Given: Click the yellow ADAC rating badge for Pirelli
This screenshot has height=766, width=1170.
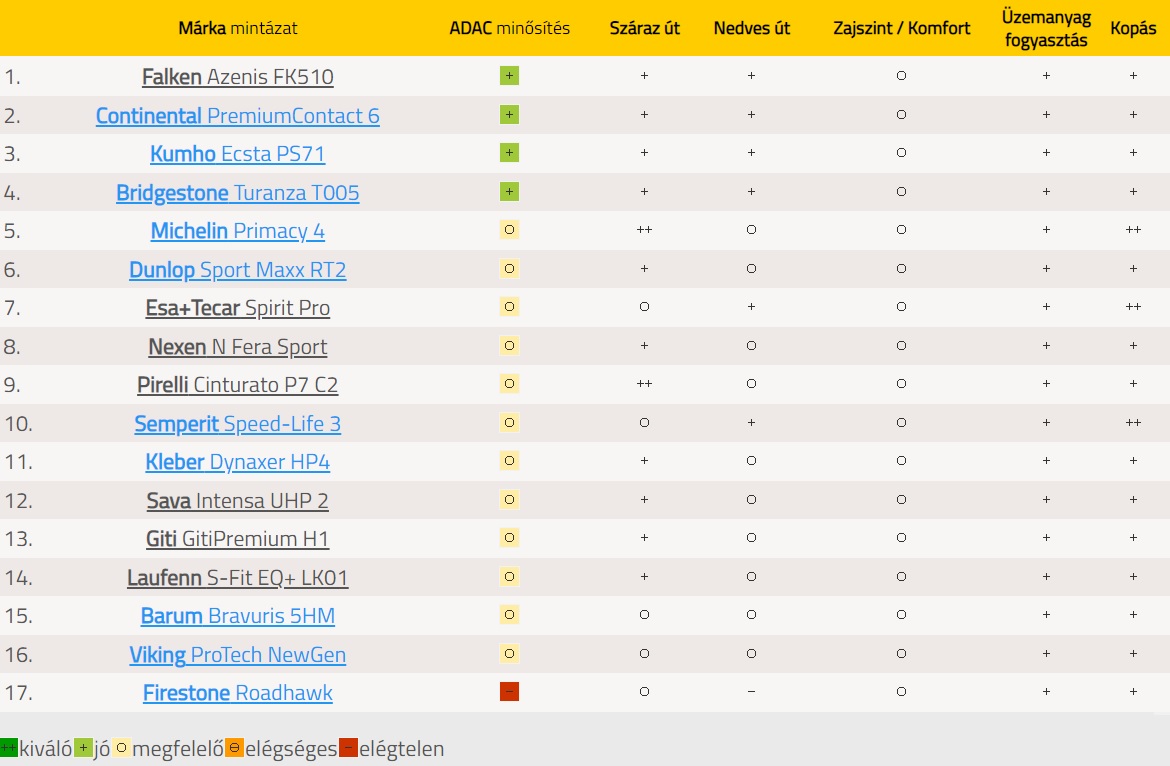Looking at the screenshot, I should click(x=510, y=383).
